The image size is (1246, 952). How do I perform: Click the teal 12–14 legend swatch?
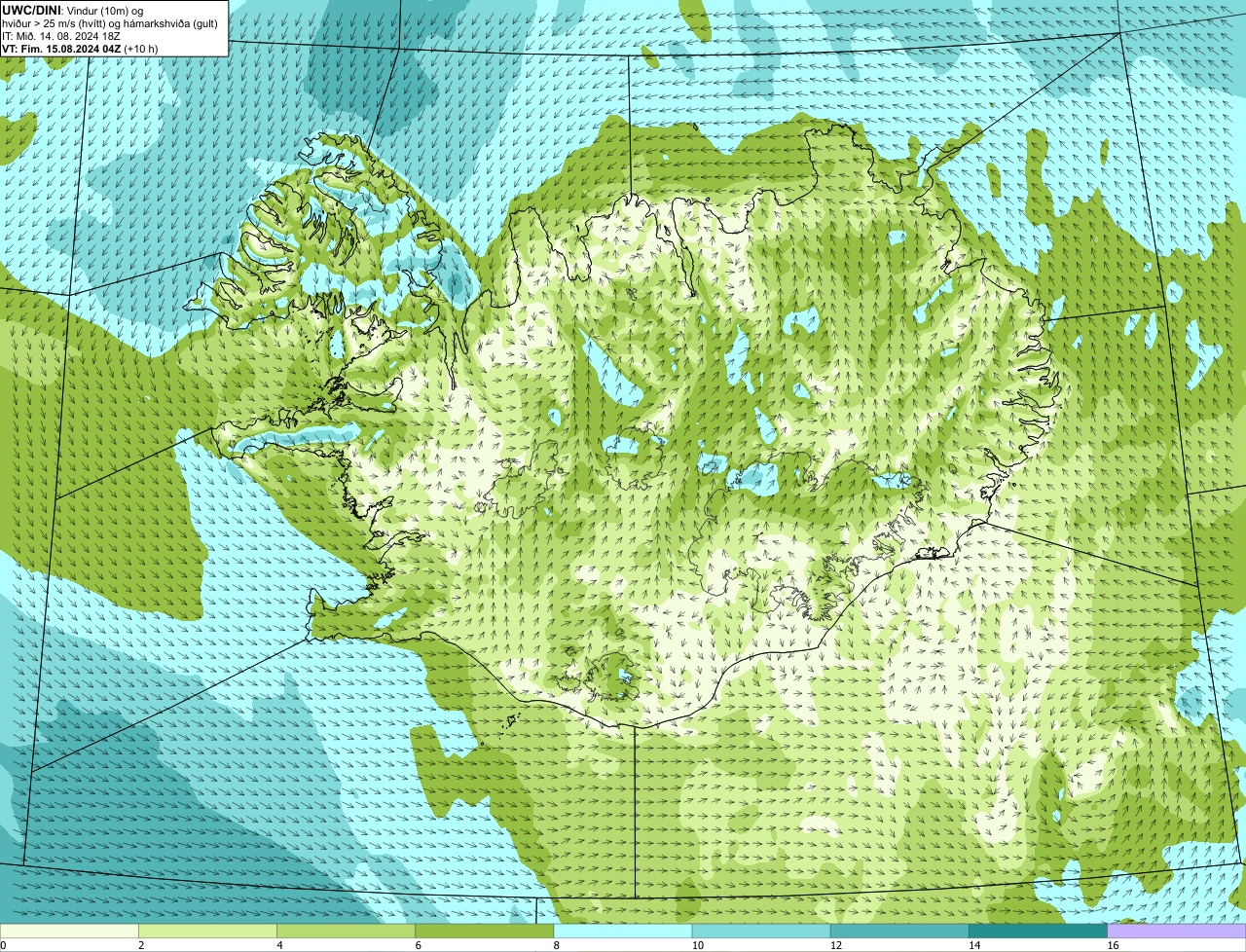(899, 931)
